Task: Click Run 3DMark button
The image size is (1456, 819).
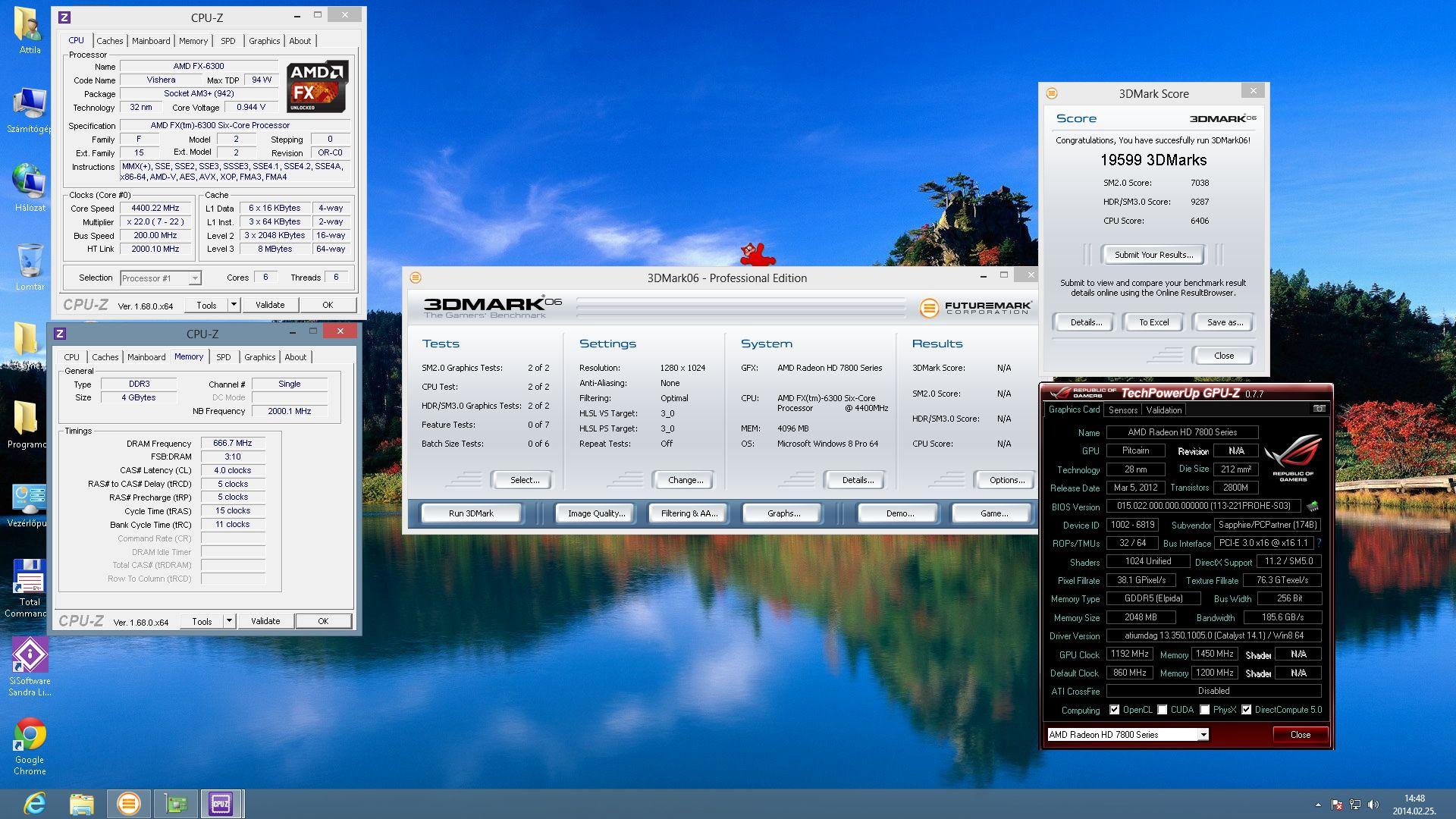Action: click(x=471, y=513)
